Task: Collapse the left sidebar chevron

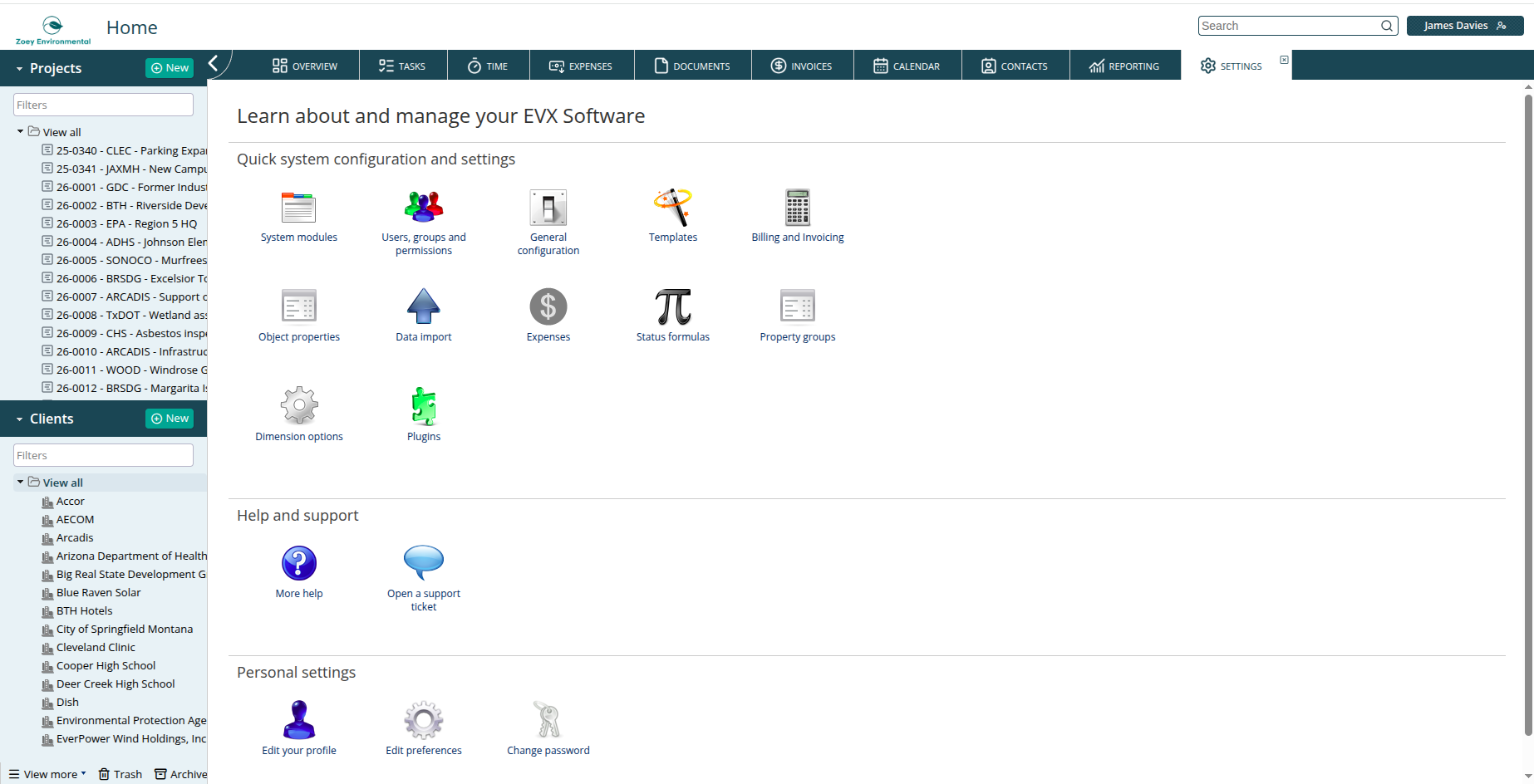Action: [214, 63]
